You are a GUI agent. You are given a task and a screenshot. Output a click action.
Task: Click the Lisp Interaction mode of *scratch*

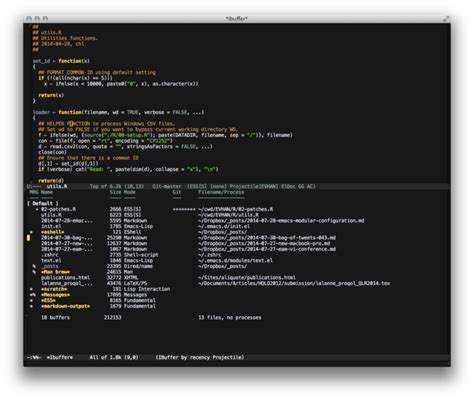[x=147, y=289]
